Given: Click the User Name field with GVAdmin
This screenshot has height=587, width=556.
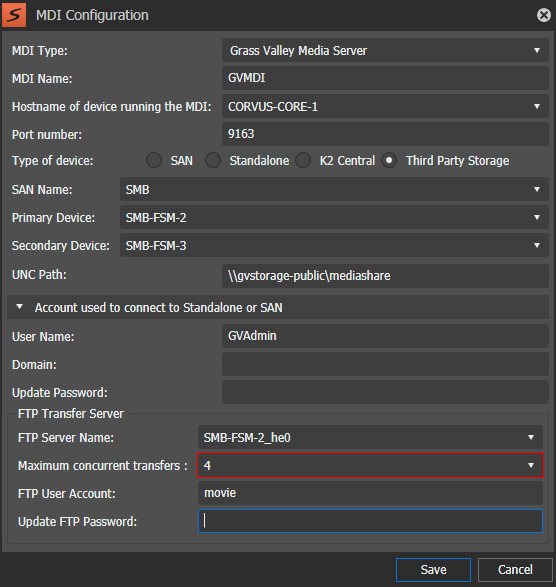Looking at the screenshot, I should [385, 336].
